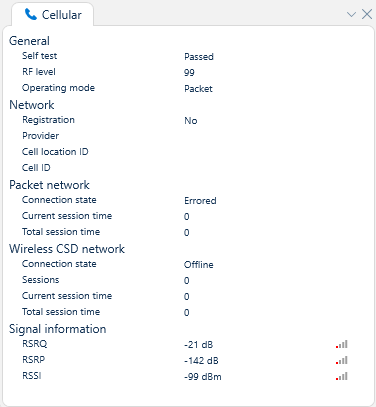
Task: Click the Self test Passed value
Action: [x=199, y=57]
